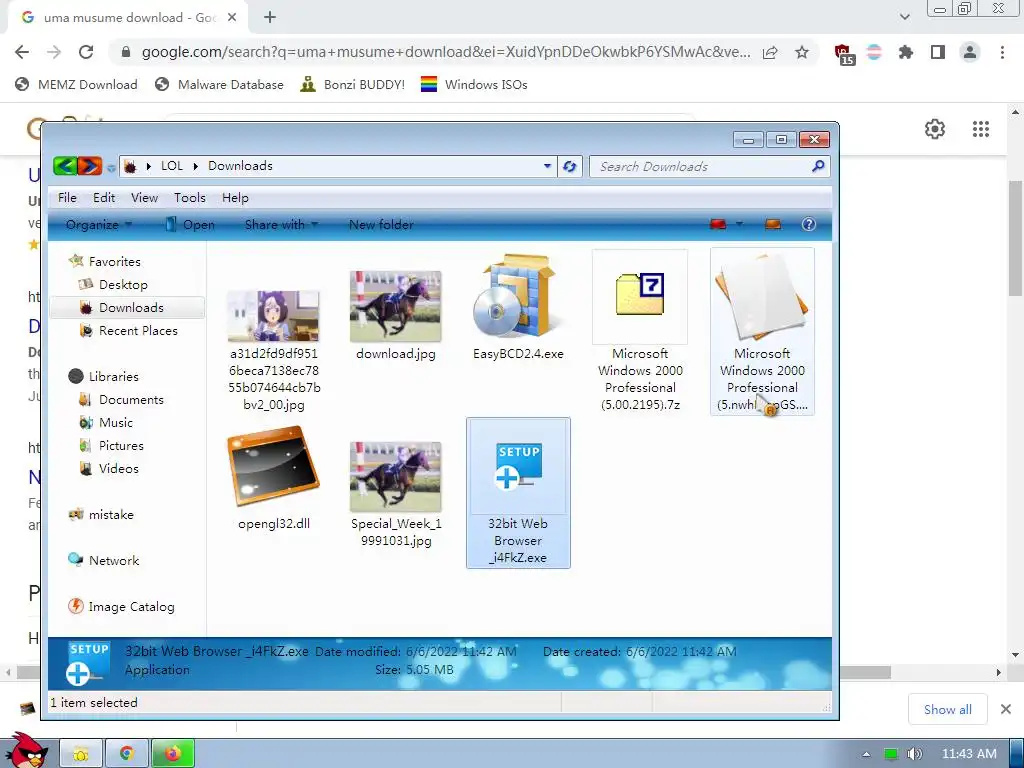
Task: Go back in Chrome browser
Action: coord(22,52)
